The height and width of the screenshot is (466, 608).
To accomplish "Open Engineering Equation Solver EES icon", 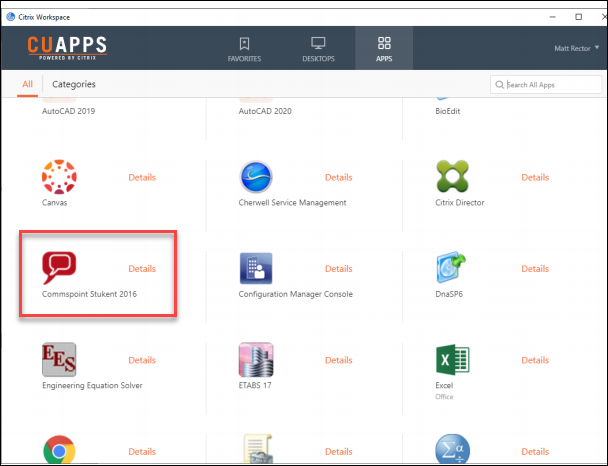I will coord(59,359).
